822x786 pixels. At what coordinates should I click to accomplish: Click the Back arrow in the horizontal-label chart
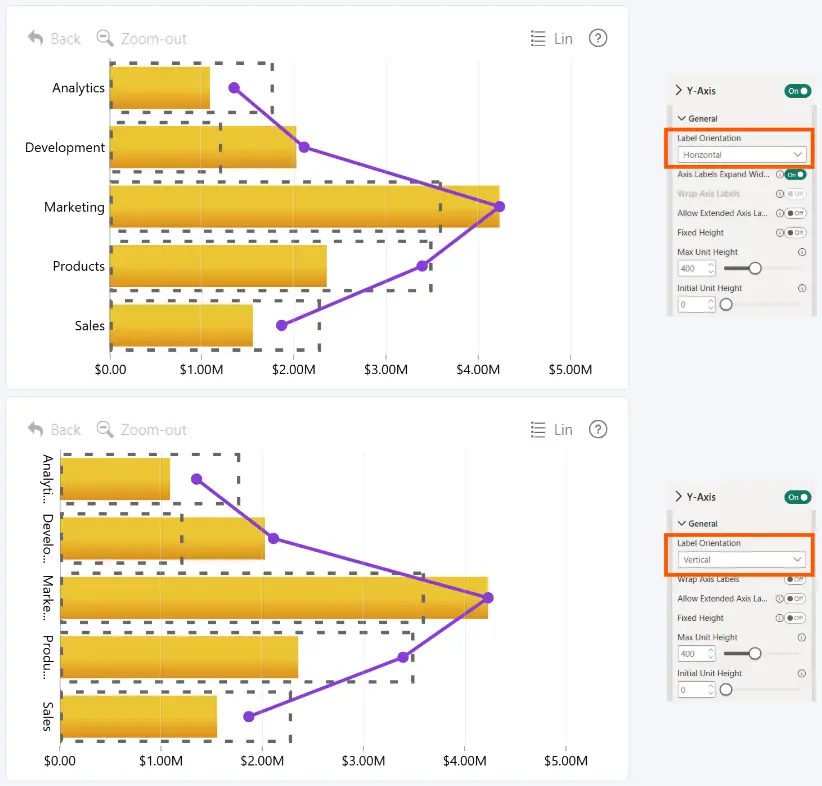pos(36,38)
